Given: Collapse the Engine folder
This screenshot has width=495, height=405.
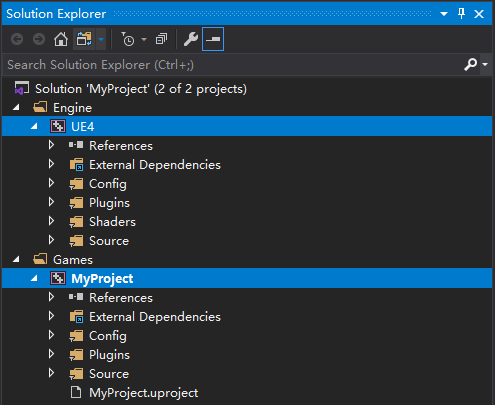Looking at the screenshot, I should pos(16,107).
